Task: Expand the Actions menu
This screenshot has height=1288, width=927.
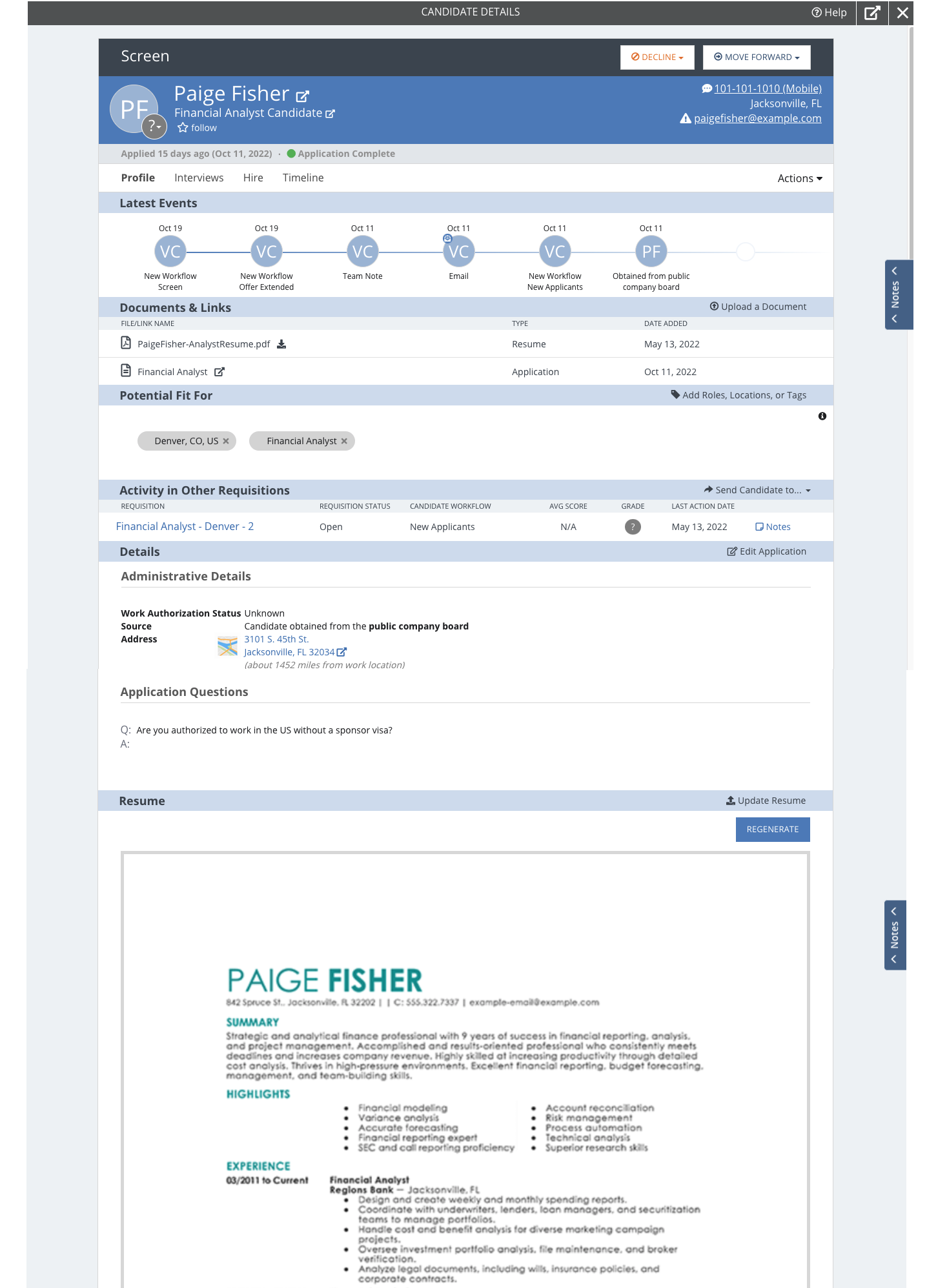Action: coord(800,178)
